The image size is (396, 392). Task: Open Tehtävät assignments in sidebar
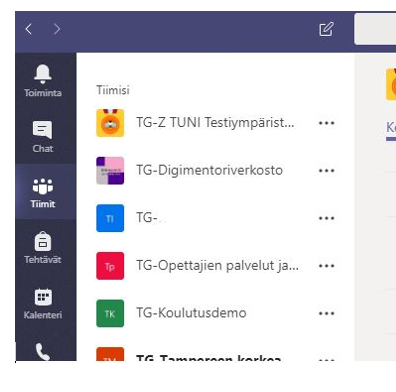coord(43,248)
